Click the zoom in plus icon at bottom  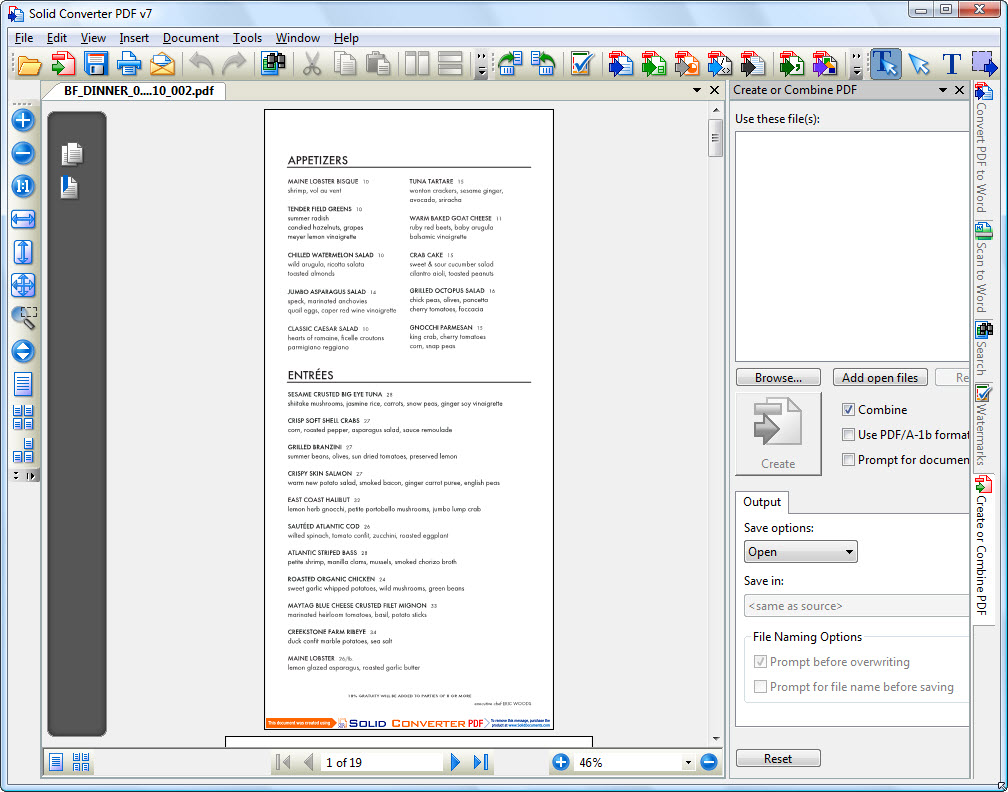(561, 762)
